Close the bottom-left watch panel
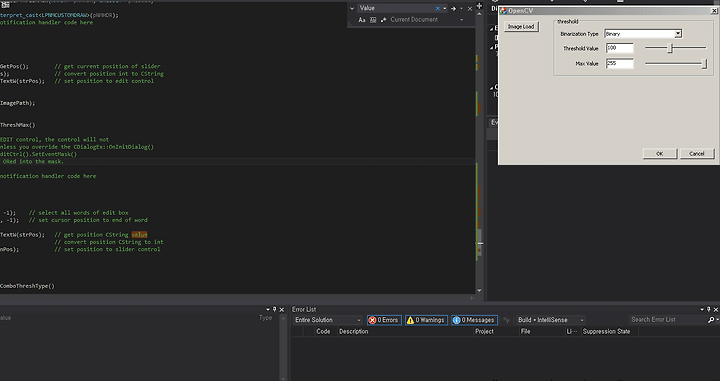This screenshot has width=720, height=381. coord(282,309)
